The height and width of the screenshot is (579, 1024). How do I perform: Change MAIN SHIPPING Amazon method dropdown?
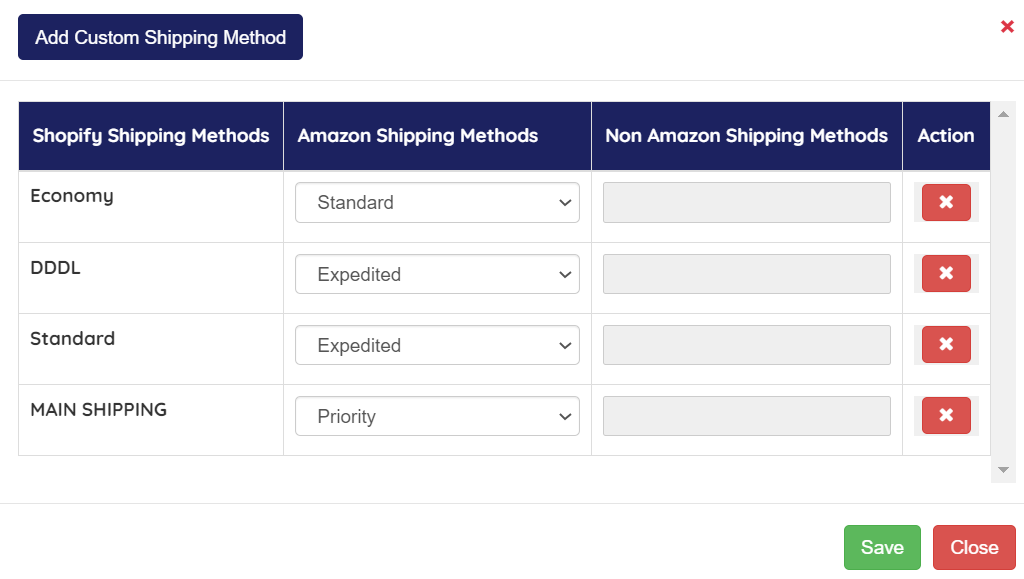pyautogui.click(x=437, y=416)
